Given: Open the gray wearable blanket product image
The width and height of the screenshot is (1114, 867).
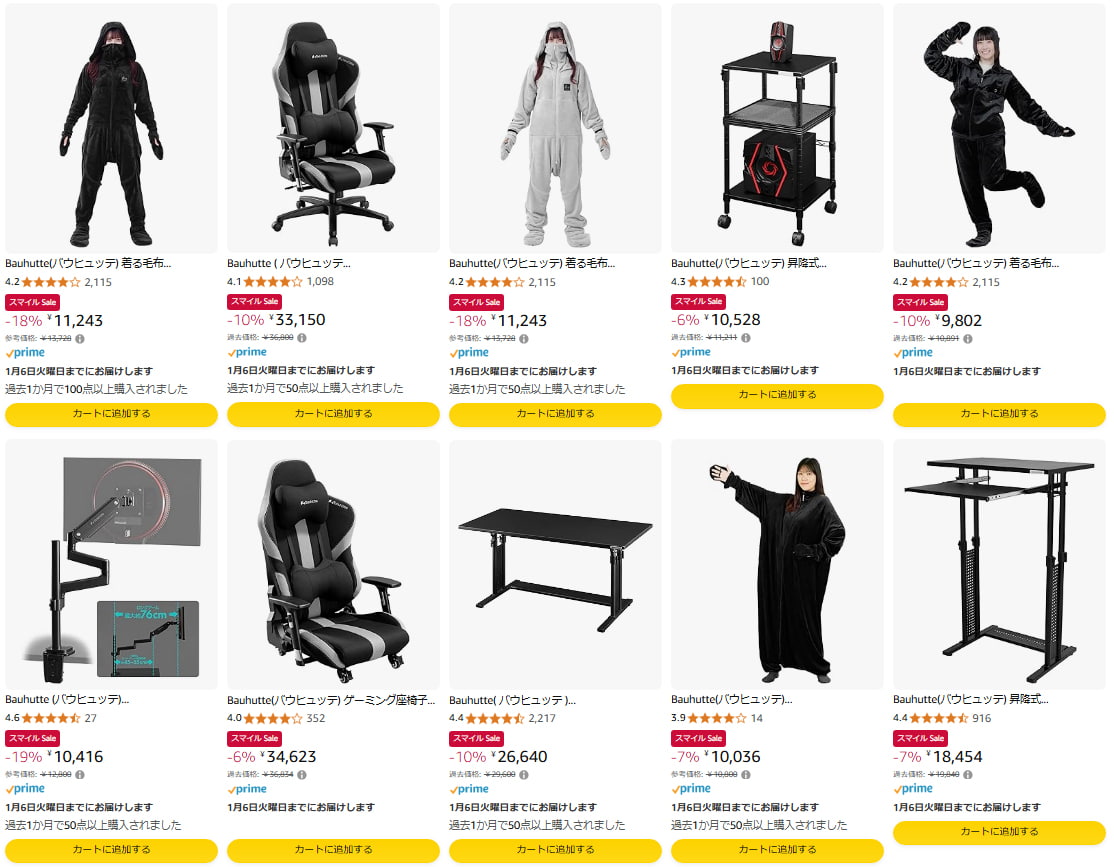Looking at the screenshot, I should point(555,128).
